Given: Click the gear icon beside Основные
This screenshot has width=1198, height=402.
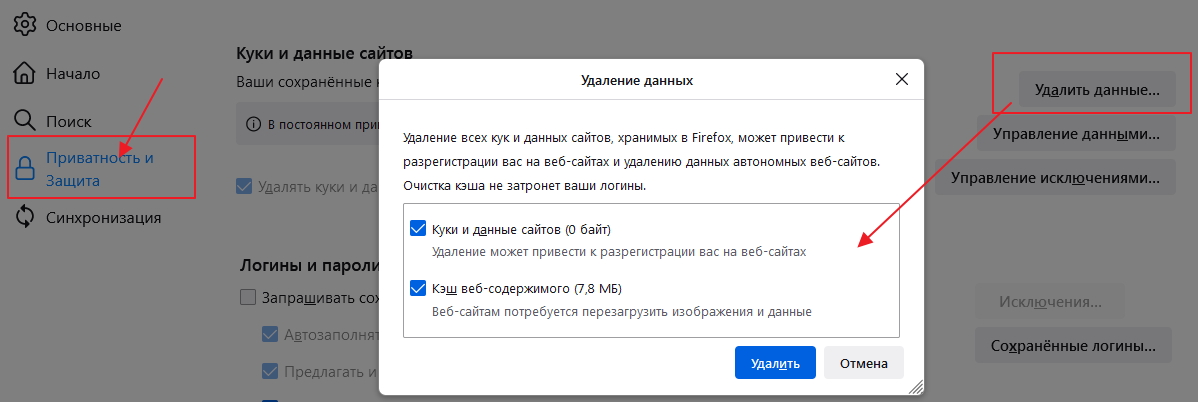Looking at the screenshot, I should pos(25,24).
